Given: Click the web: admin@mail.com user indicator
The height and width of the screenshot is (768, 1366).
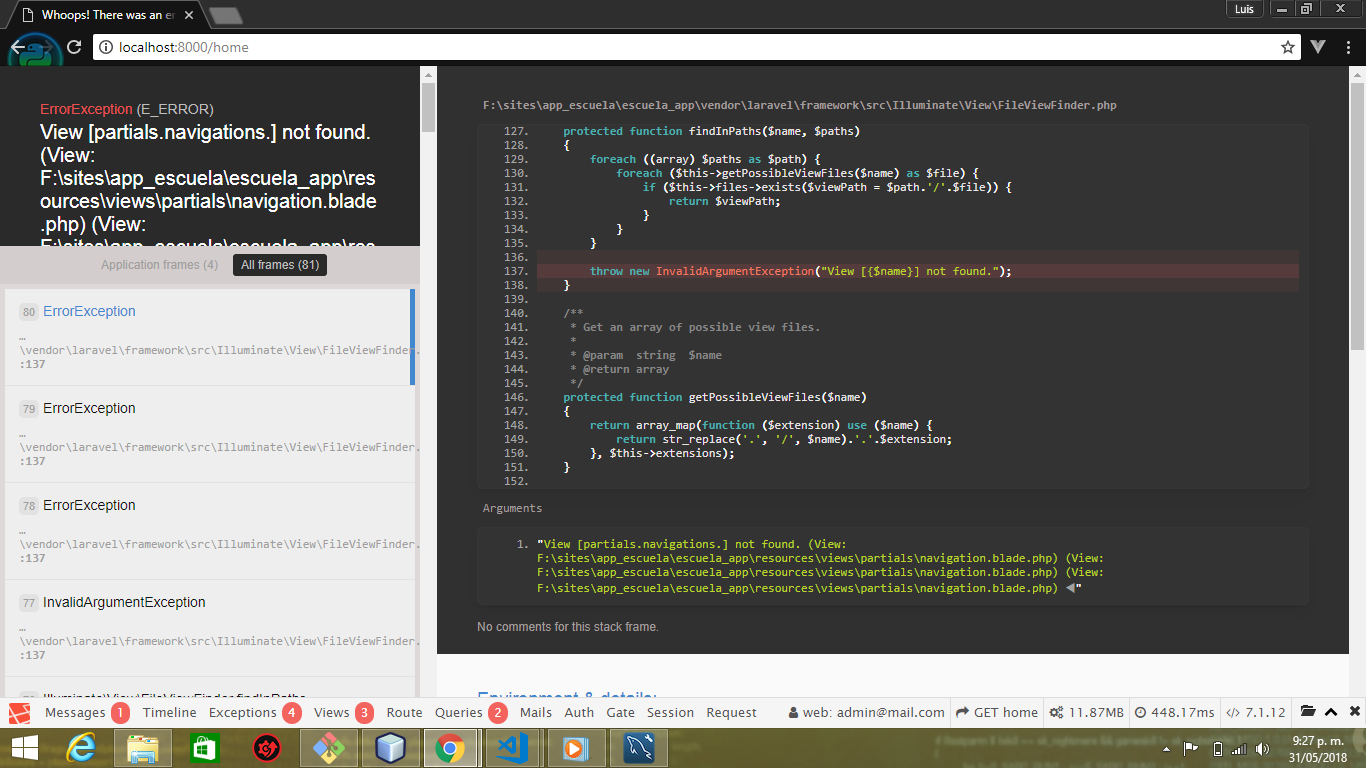Looking at the screenshot, I should [866, 713].
